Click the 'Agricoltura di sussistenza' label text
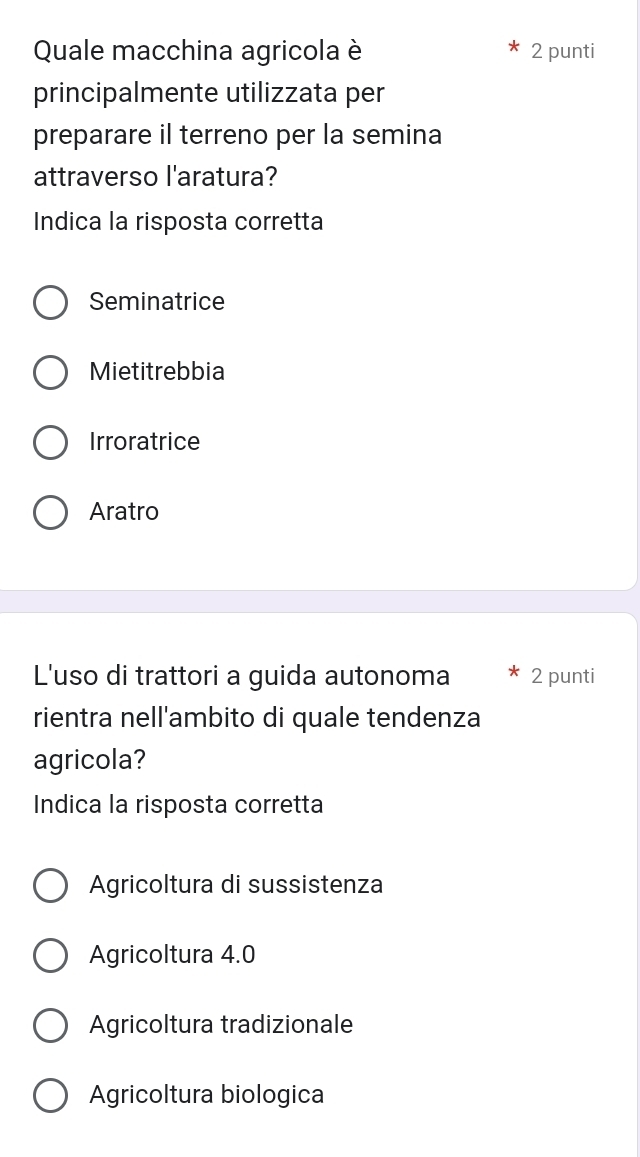The height and width of the screenshot is (1157, 640). [x=236, y=885]
